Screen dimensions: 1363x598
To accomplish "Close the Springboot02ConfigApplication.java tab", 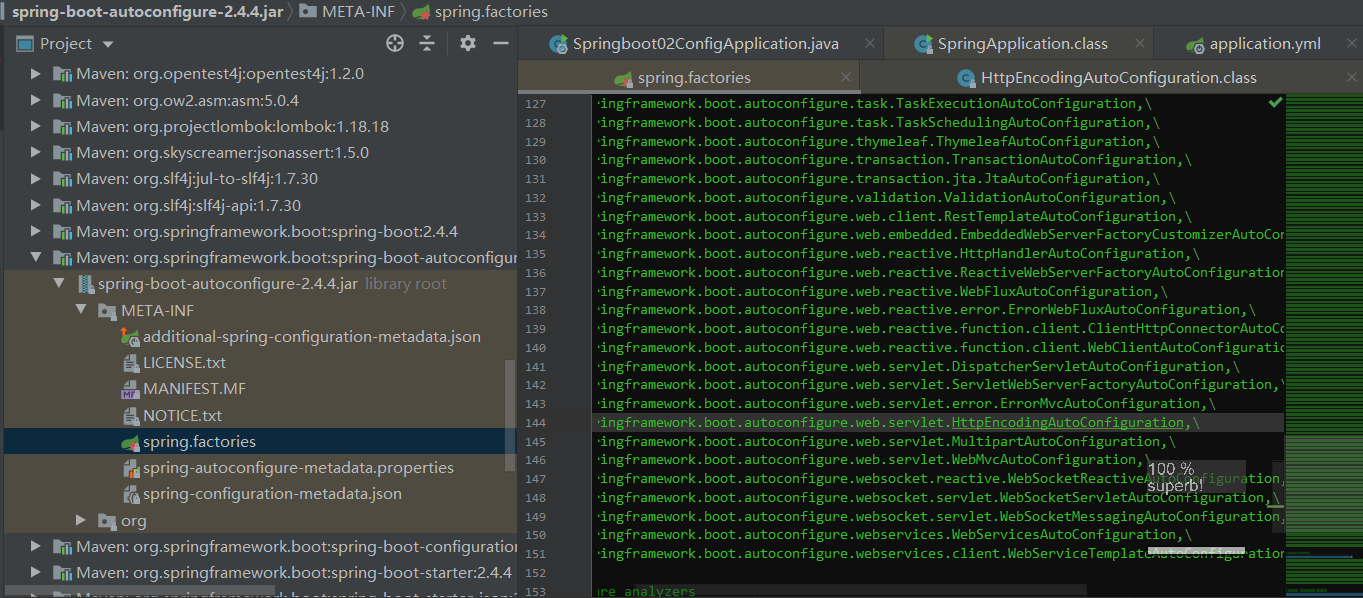I will click(870, 44).
